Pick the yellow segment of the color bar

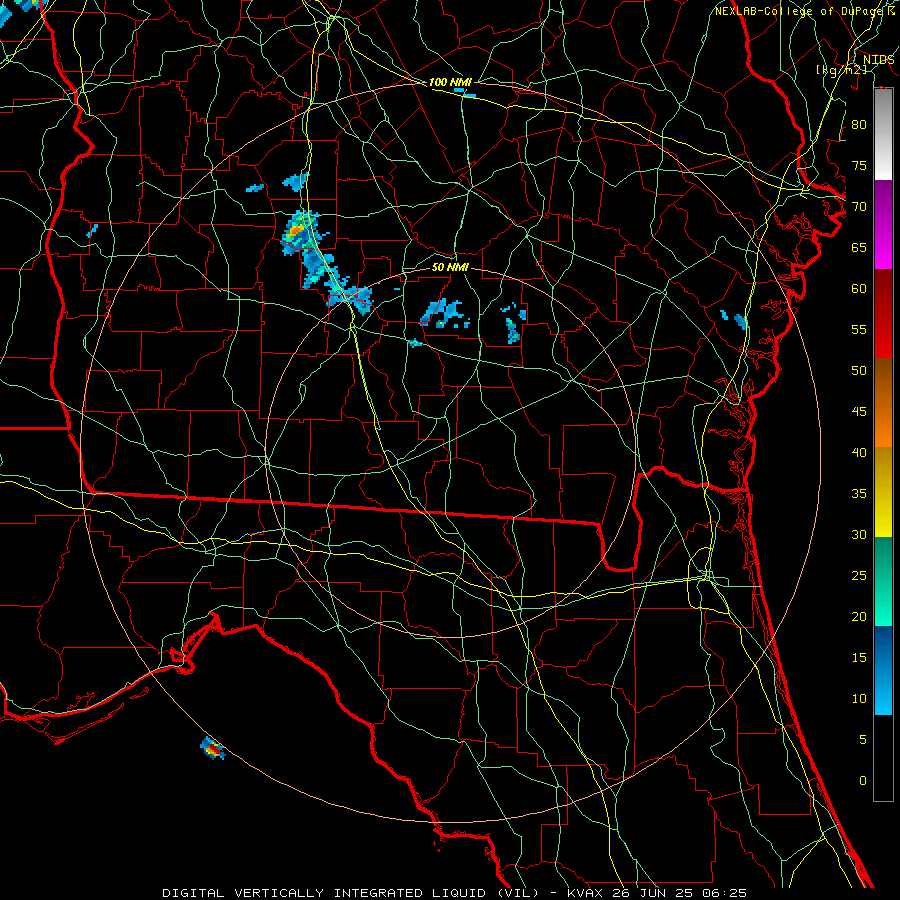(x=883, y=492)
